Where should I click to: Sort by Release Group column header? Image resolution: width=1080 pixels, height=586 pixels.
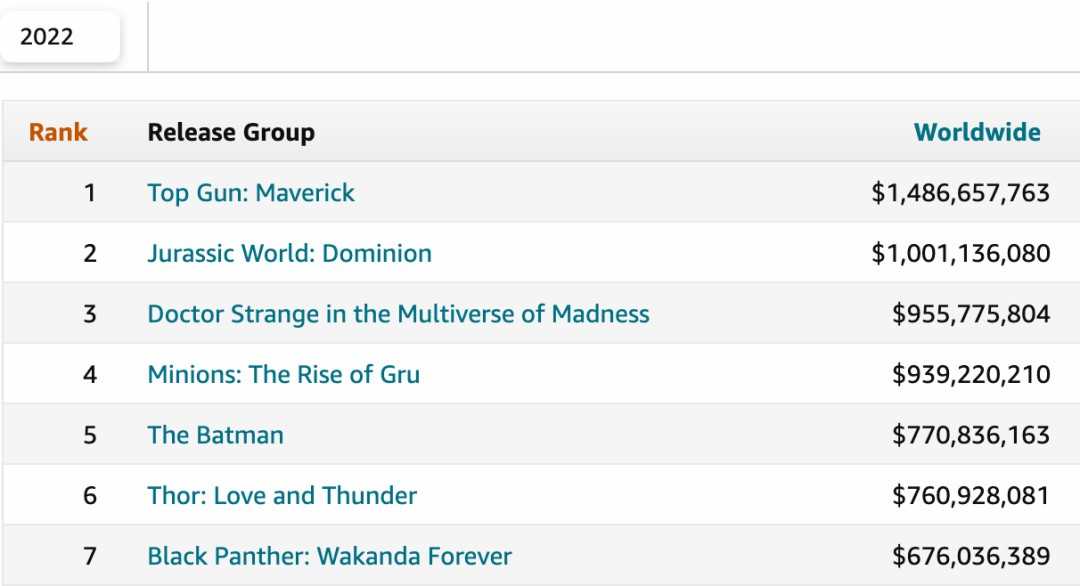(231, 132)
